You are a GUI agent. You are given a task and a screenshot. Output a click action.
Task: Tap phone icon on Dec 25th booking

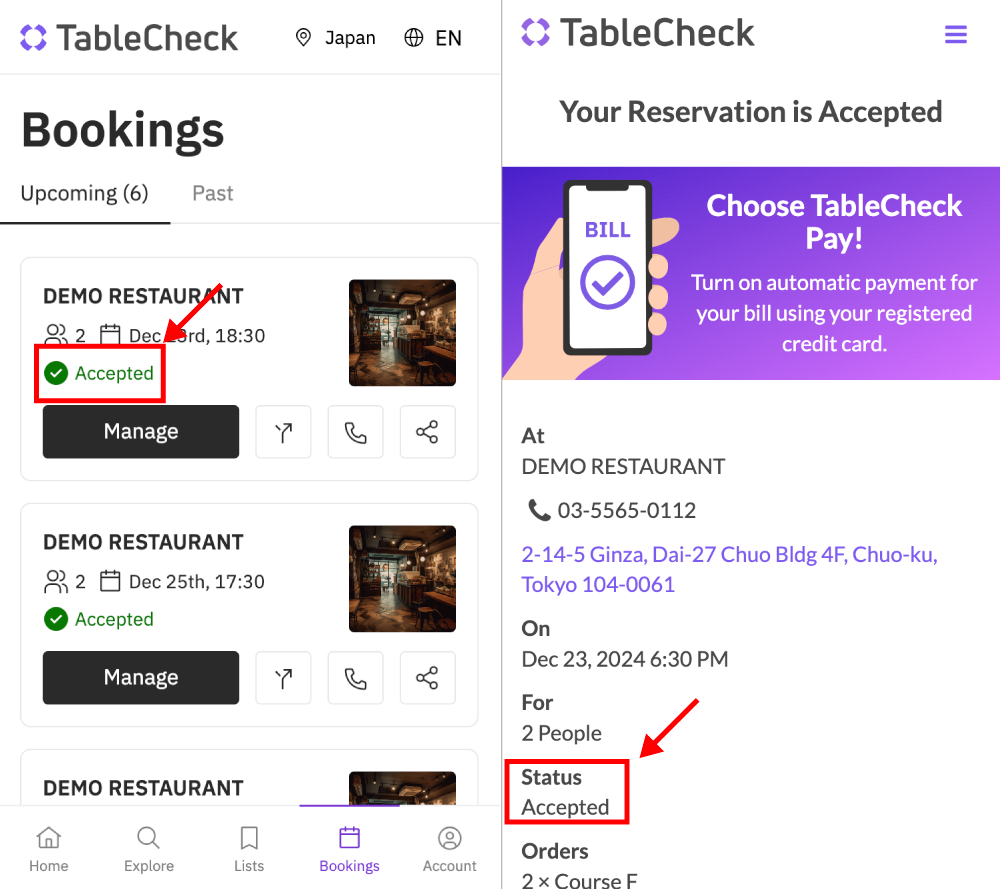click(355, 678)
